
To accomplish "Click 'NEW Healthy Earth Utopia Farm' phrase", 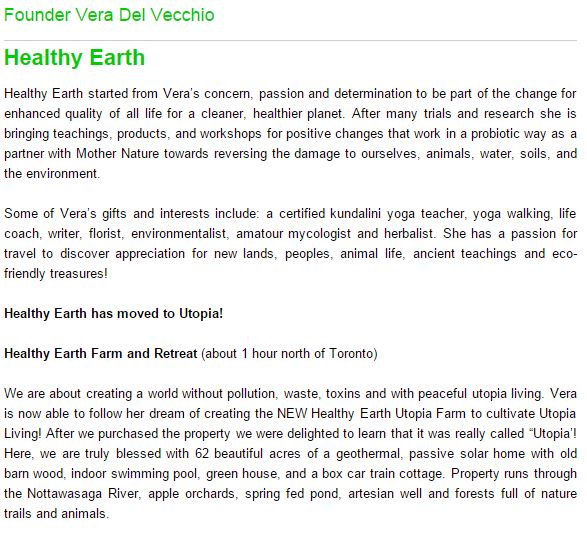I will [371, 413].
